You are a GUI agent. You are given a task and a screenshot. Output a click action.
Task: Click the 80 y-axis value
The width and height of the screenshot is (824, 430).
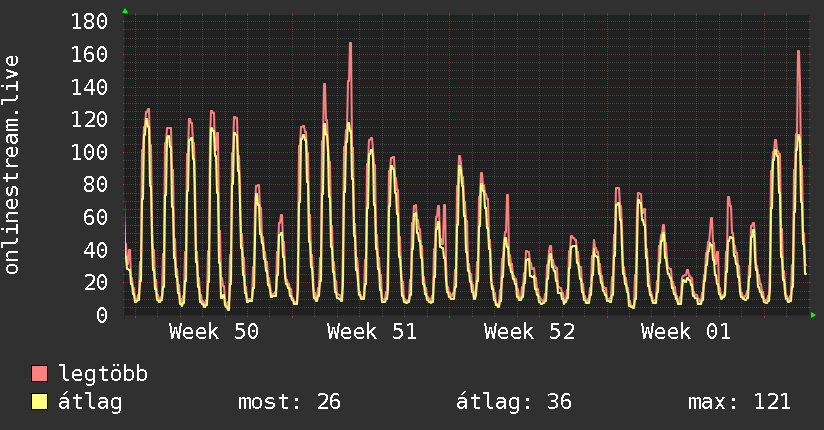tap(96, 185)
